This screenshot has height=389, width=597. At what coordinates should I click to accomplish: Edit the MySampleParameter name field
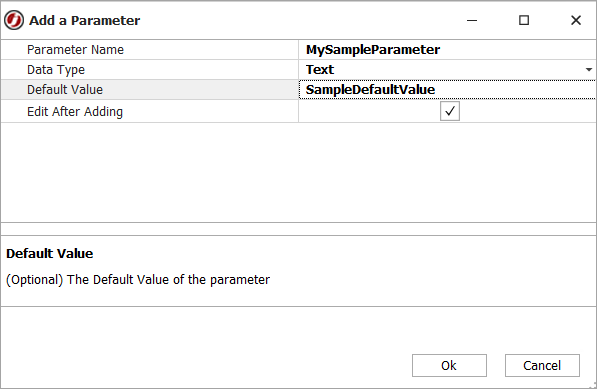coord(447,49)
